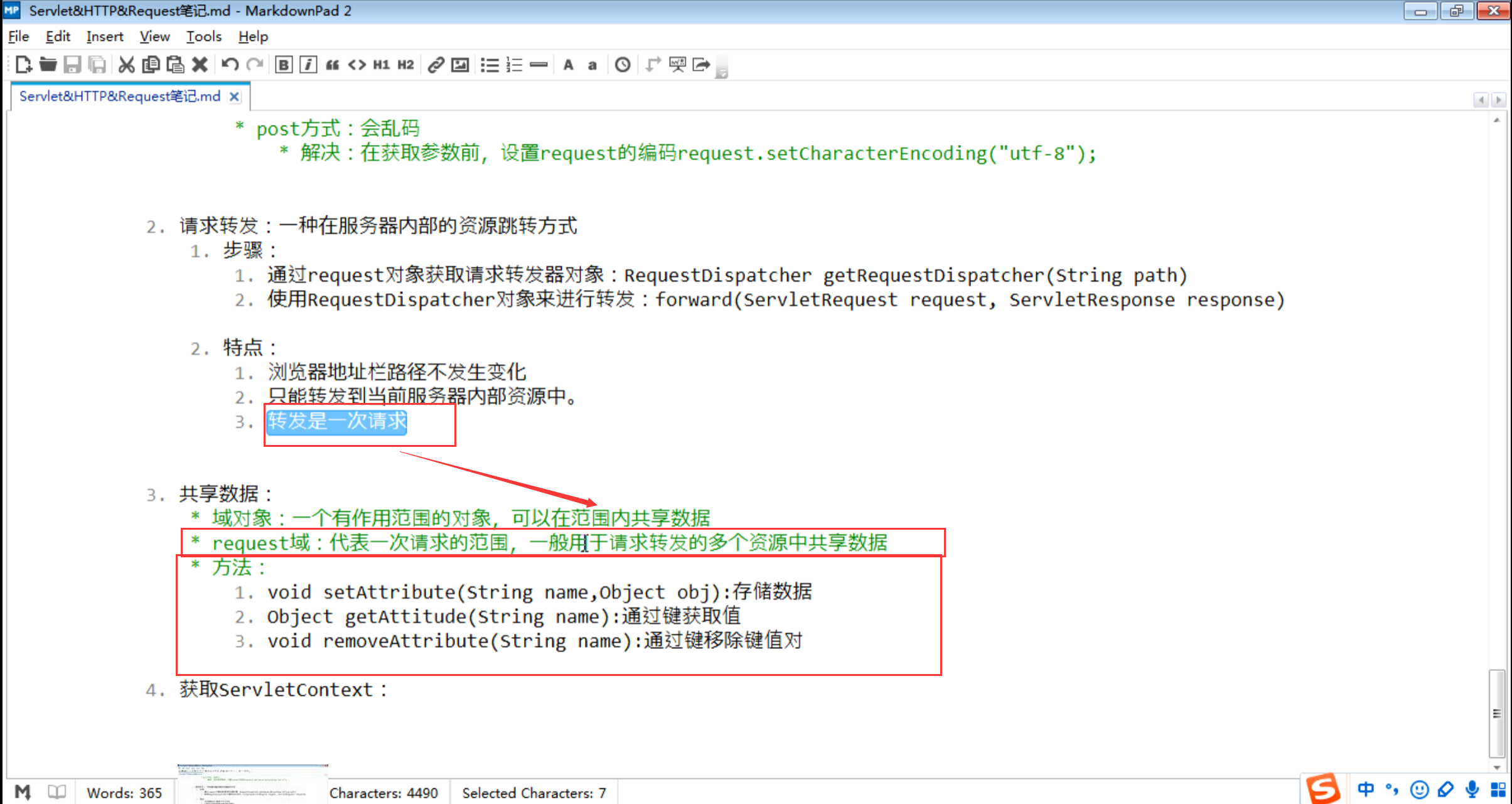
Task: Click the tab strip scroll-right arrow
Action: pyautogui.click(x=1498, y=100)
